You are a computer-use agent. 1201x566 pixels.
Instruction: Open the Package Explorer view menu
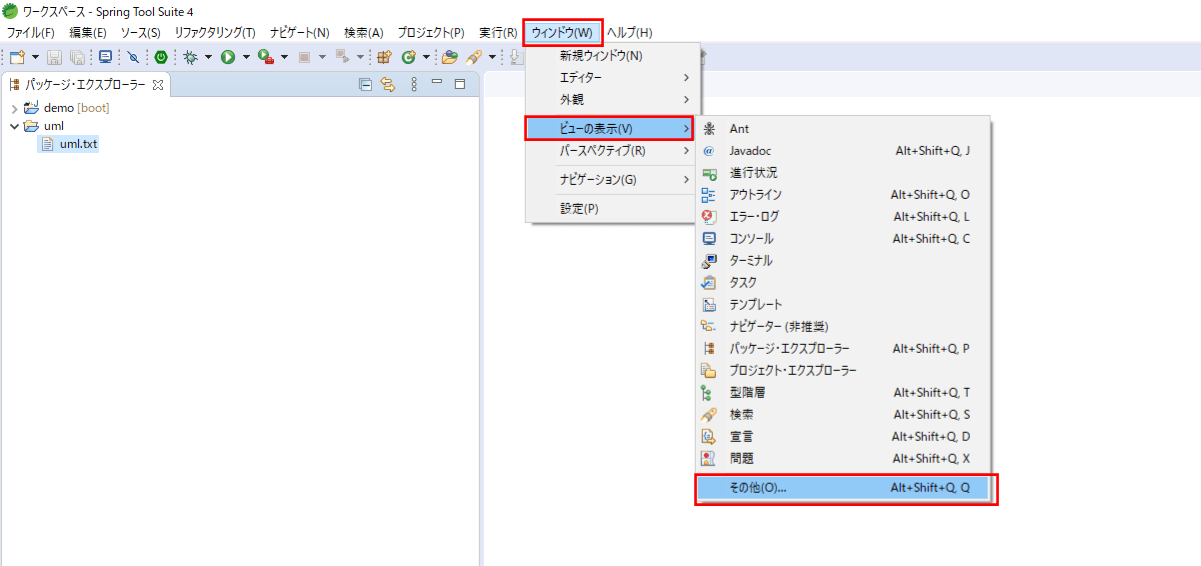(x=414, y=85)
